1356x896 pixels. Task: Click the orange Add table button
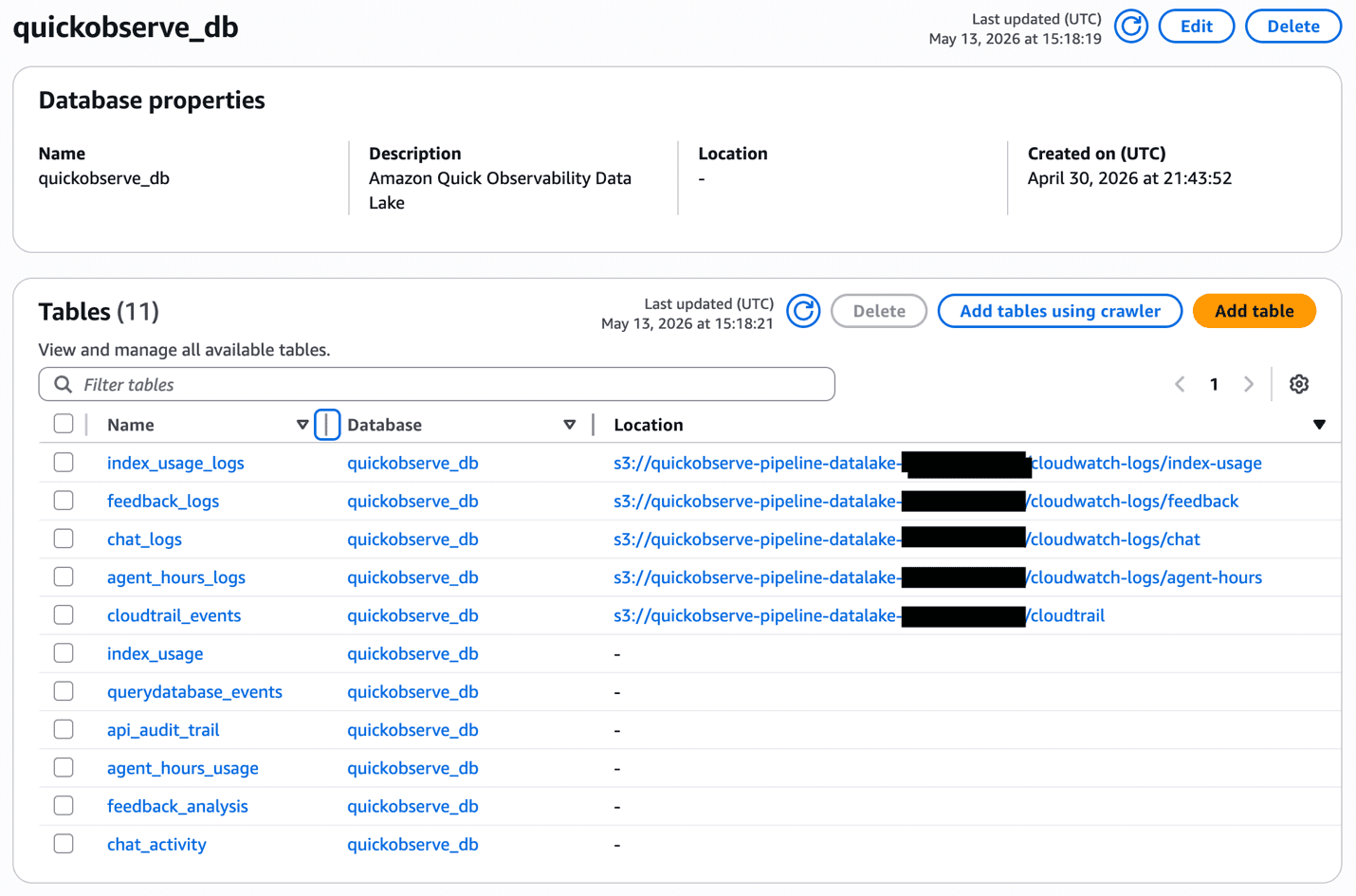1254,311
